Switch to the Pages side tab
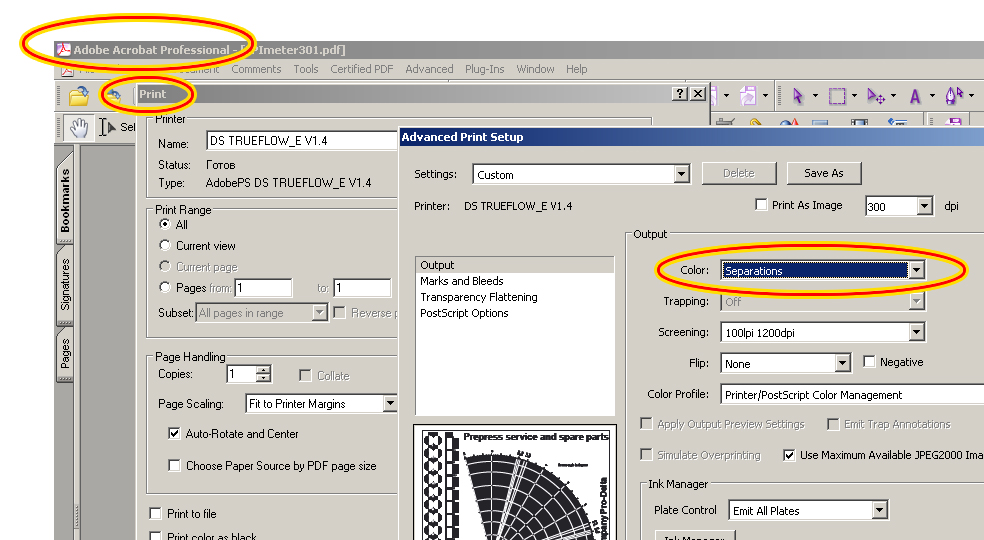This screenshot has height=540, width=984. tap(65, 354)
